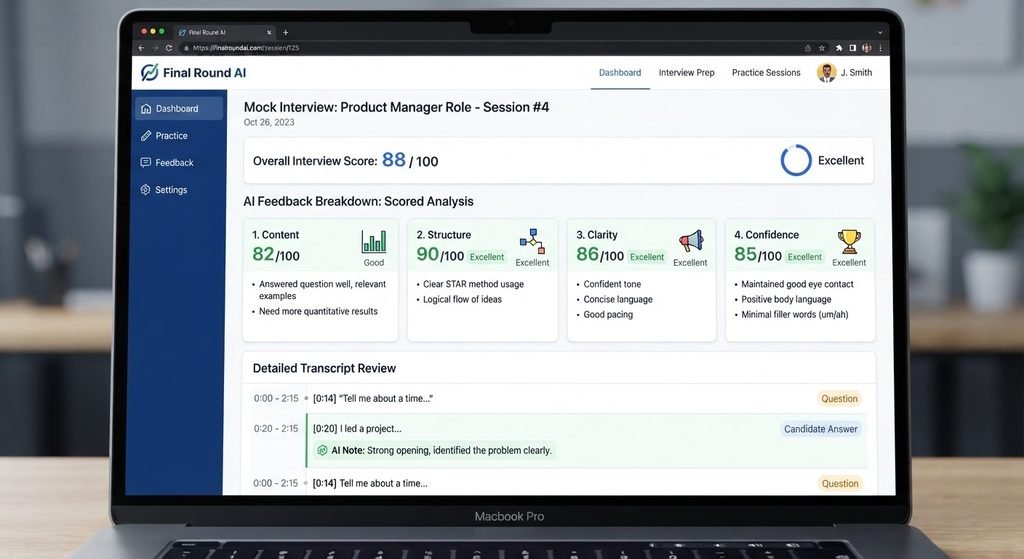1024x559 pixels.
Task: Click the browser side panel icon
Action: (852, 48)
